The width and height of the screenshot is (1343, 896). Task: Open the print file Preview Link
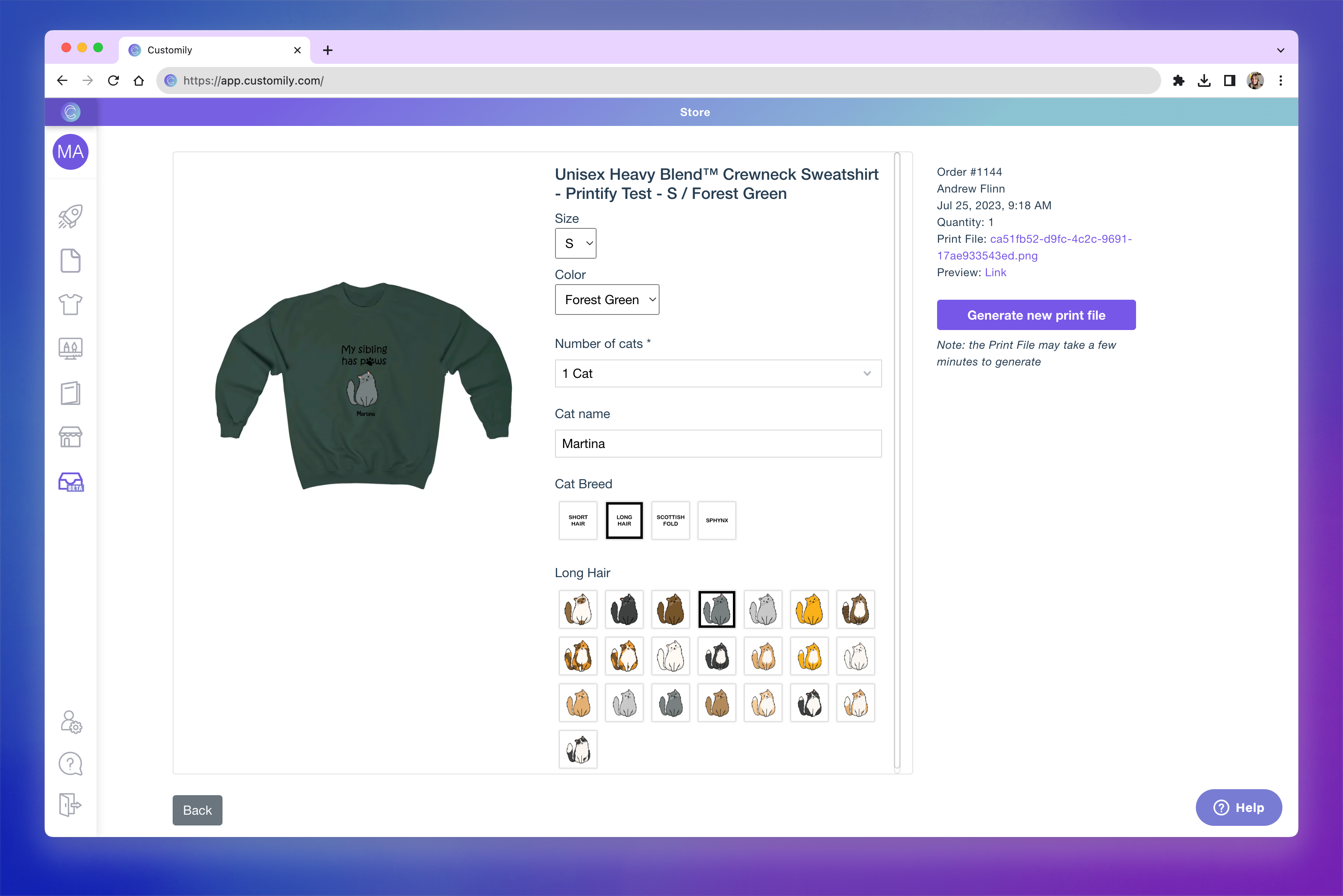click(995, 273)
